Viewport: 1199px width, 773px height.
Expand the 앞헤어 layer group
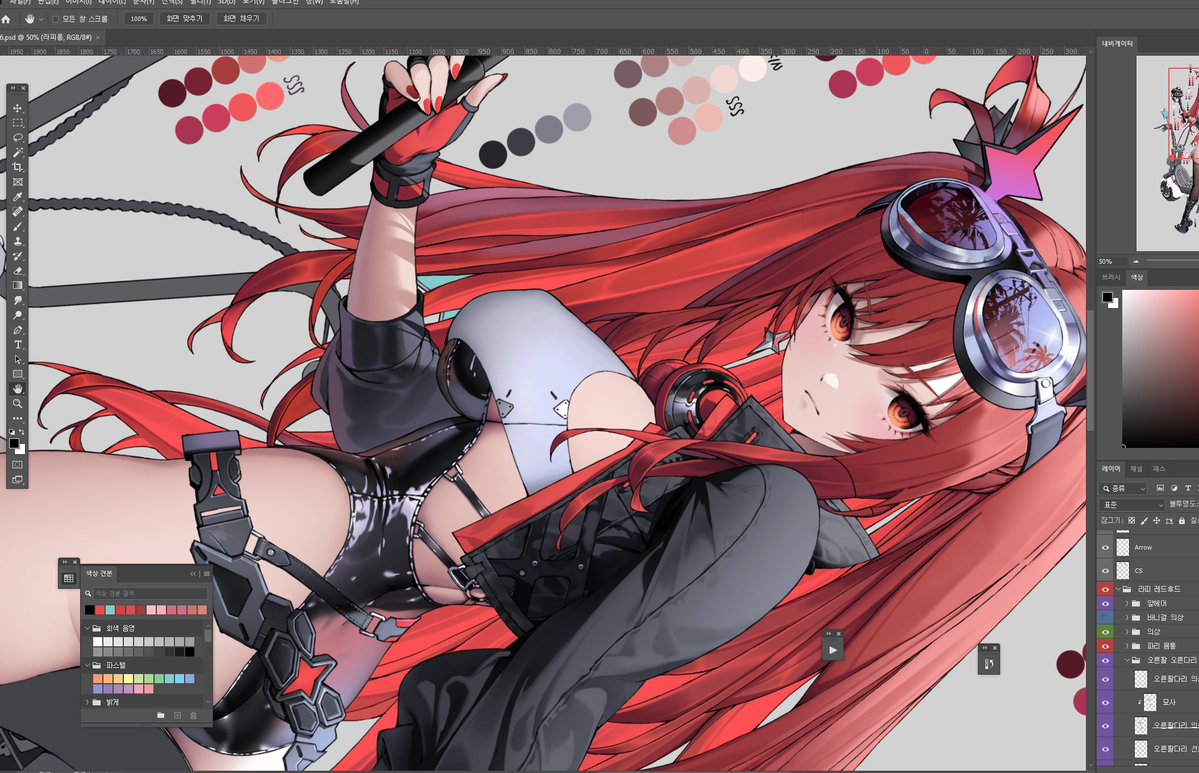(x=1126, y=603)
